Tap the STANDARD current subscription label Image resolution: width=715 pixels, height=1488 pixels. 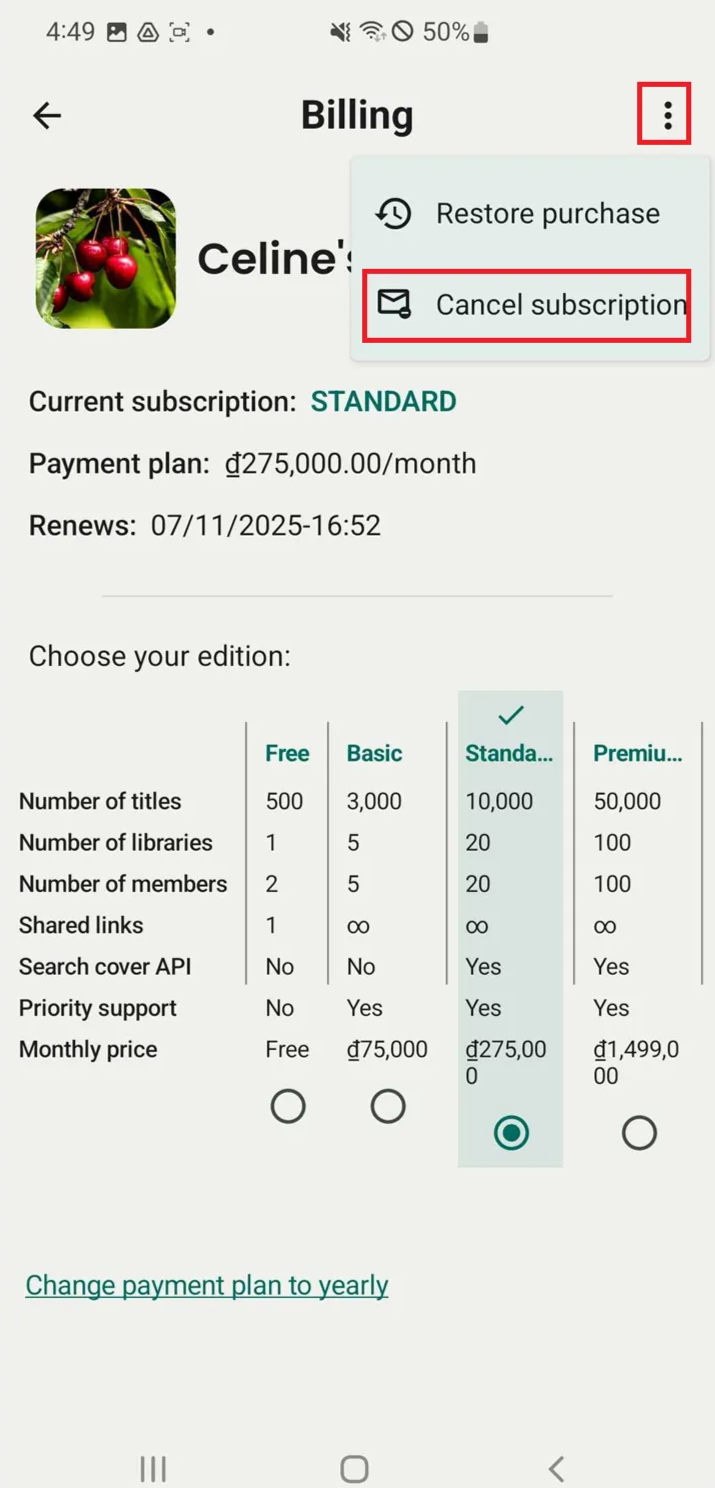[x=383, y=402]
